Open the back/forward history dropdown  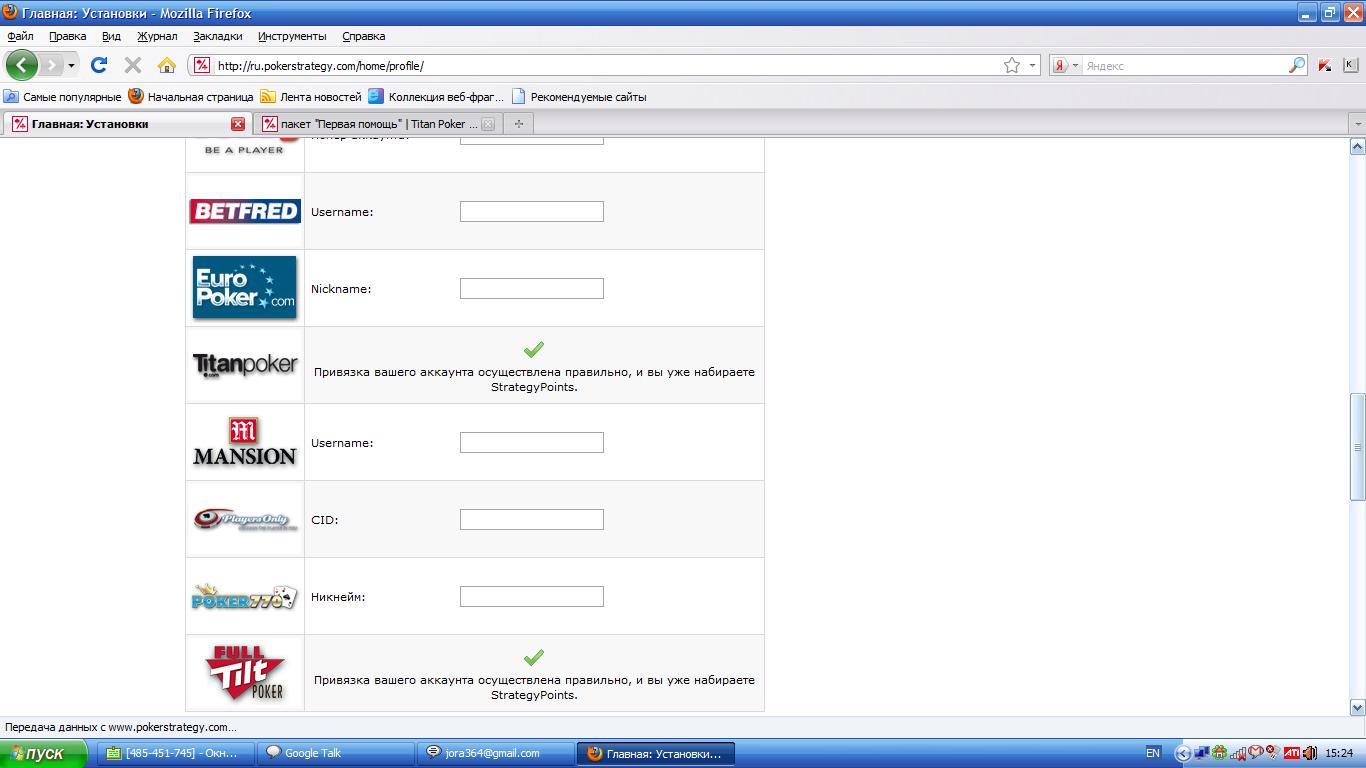point(71,65)
